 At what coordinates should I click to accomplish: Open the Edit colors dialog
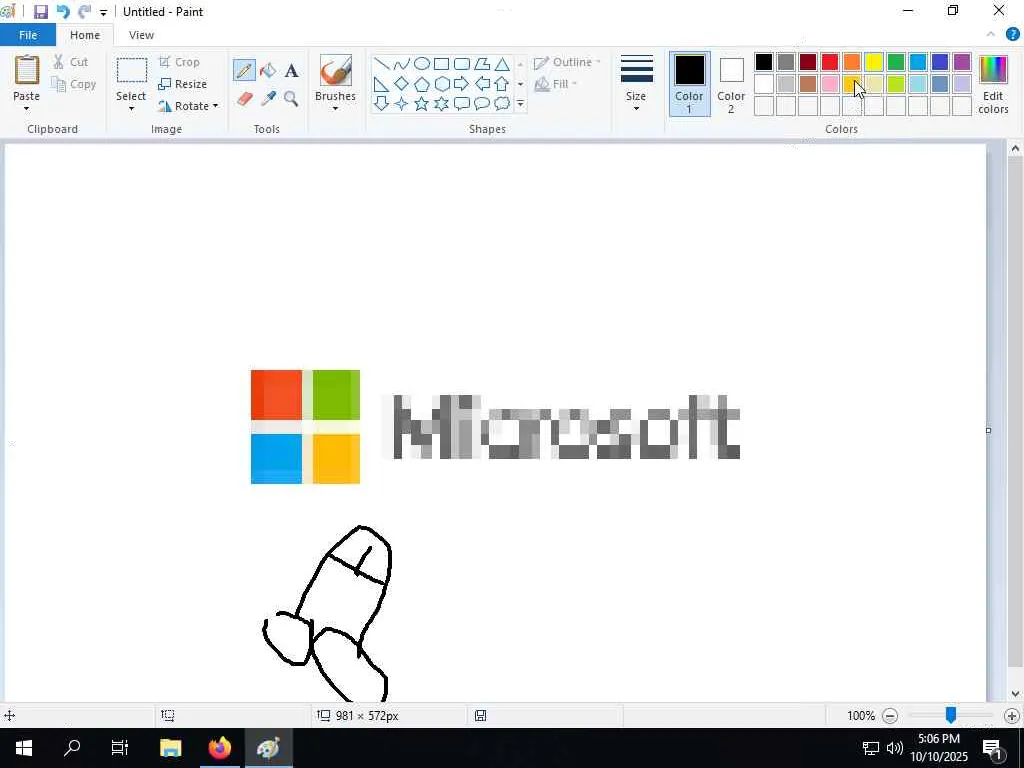coord(993,84)
